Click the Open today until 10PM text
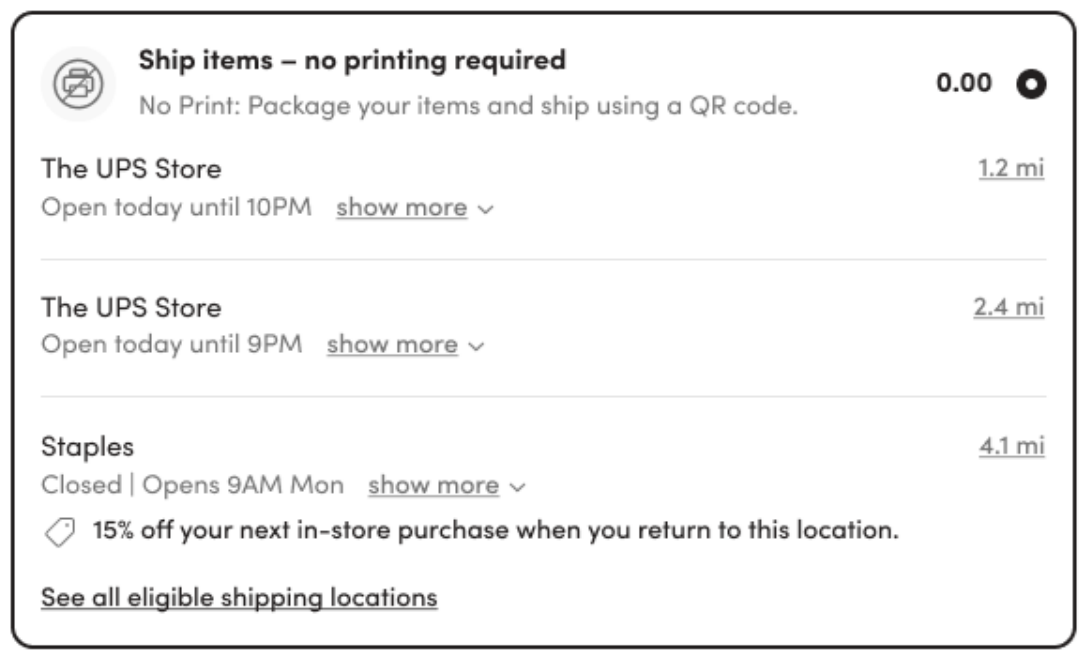1091x656 pixels. [176, 208]
